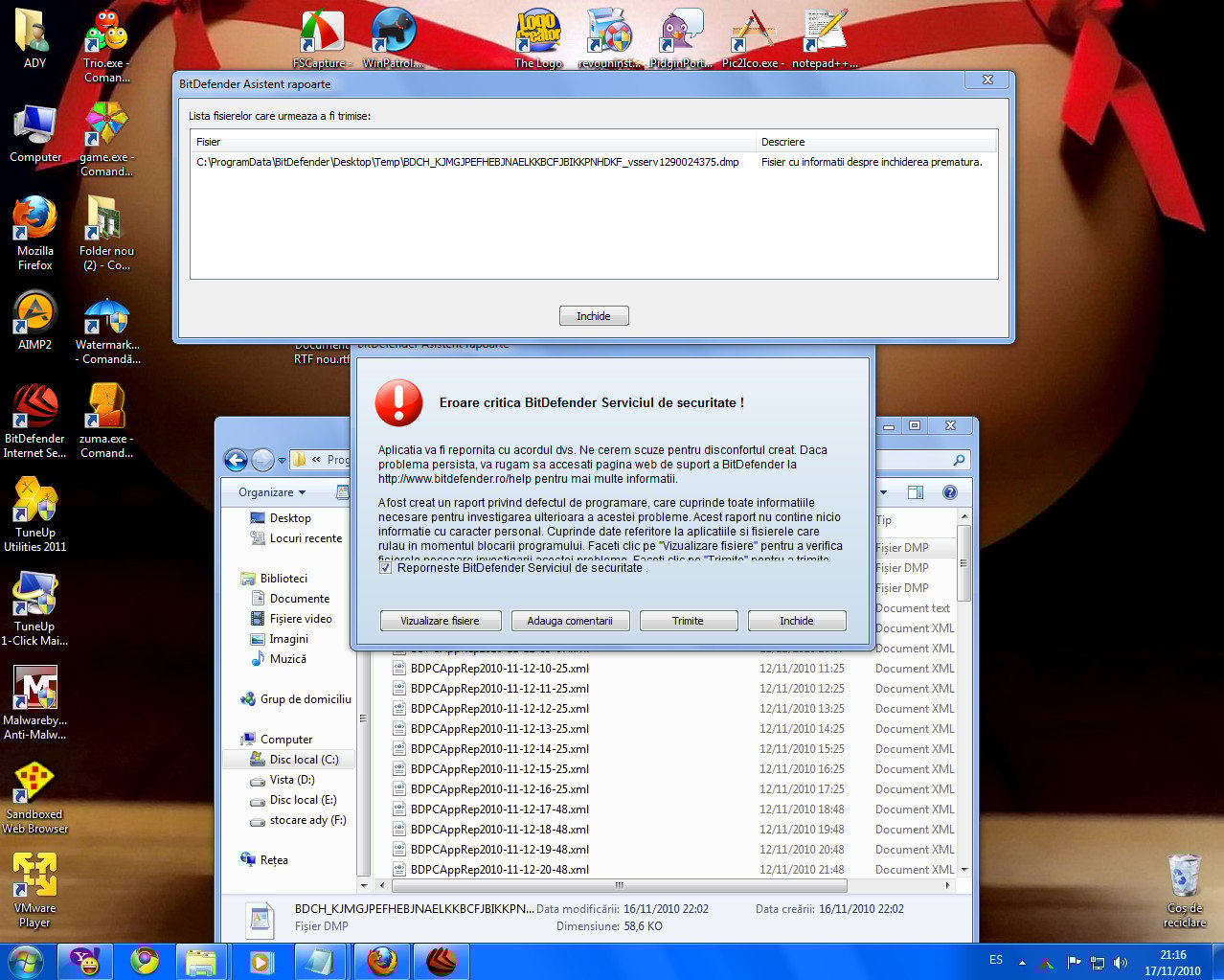Launch the PidginPortable desktop shortcut

[x=681, y=39]
